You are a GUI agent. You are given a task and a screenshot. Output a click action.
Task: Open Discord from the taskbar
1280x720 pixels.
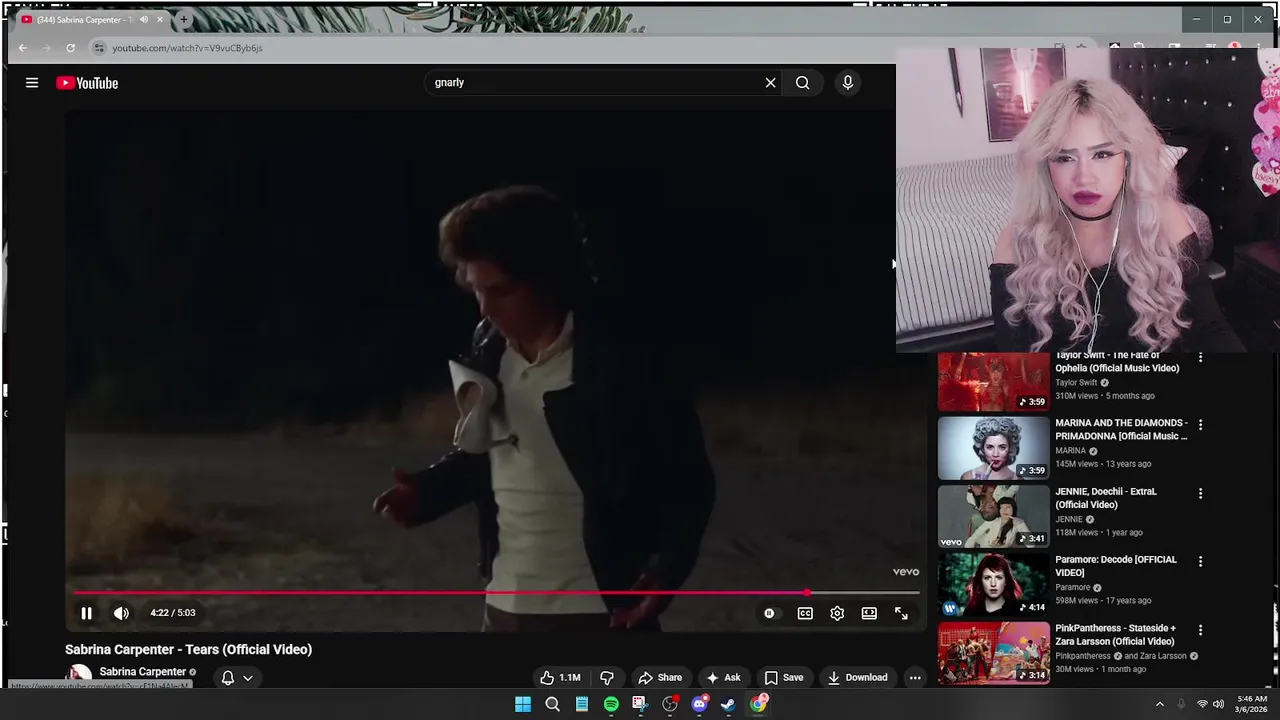[x=699, y=704]
